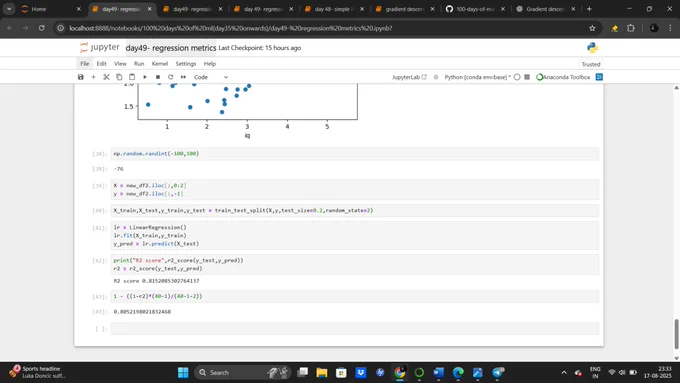This screenshot has width=680, height=383.
Task: Click the blue icon right of Anaconda Toolbox
Action: pos(599,77)
